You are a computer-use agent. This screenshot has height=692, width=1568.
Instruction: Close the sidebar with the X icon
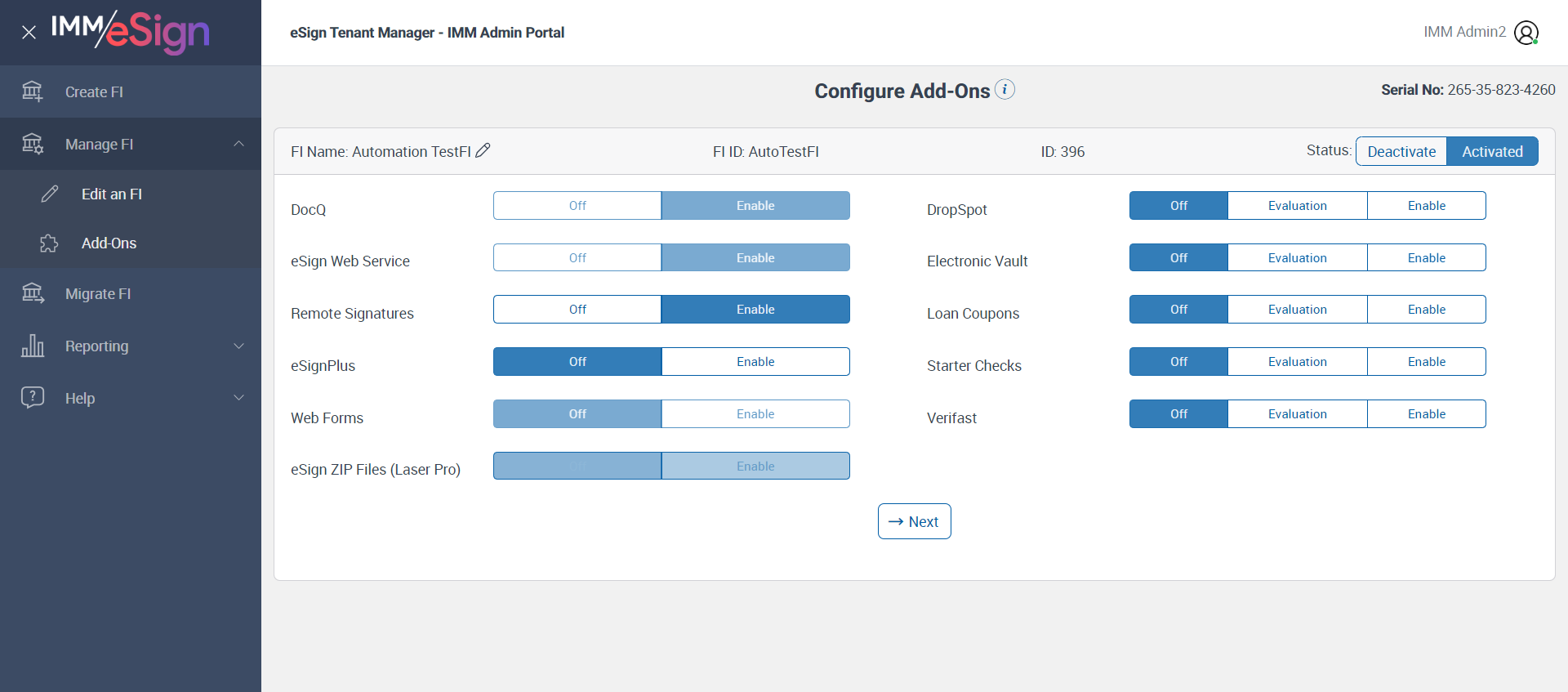click(29, 33)
